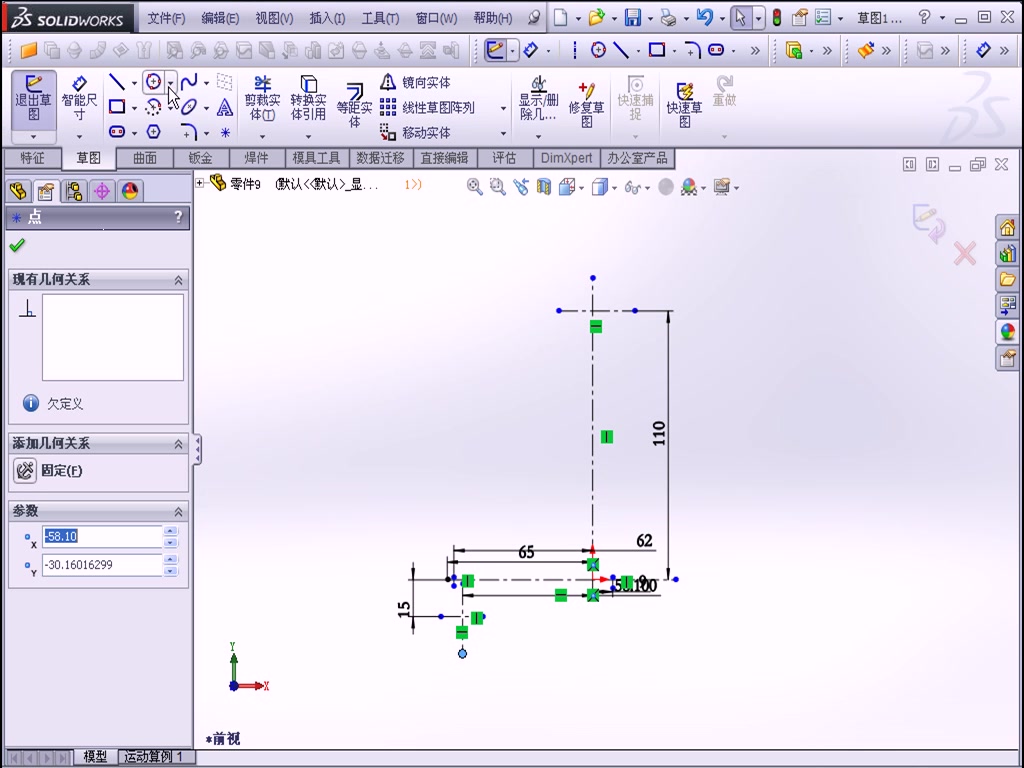Click Convert Entities (转换实体引用) tool
The width and height of the screenshot is (1024, 768).
[308, 98]
